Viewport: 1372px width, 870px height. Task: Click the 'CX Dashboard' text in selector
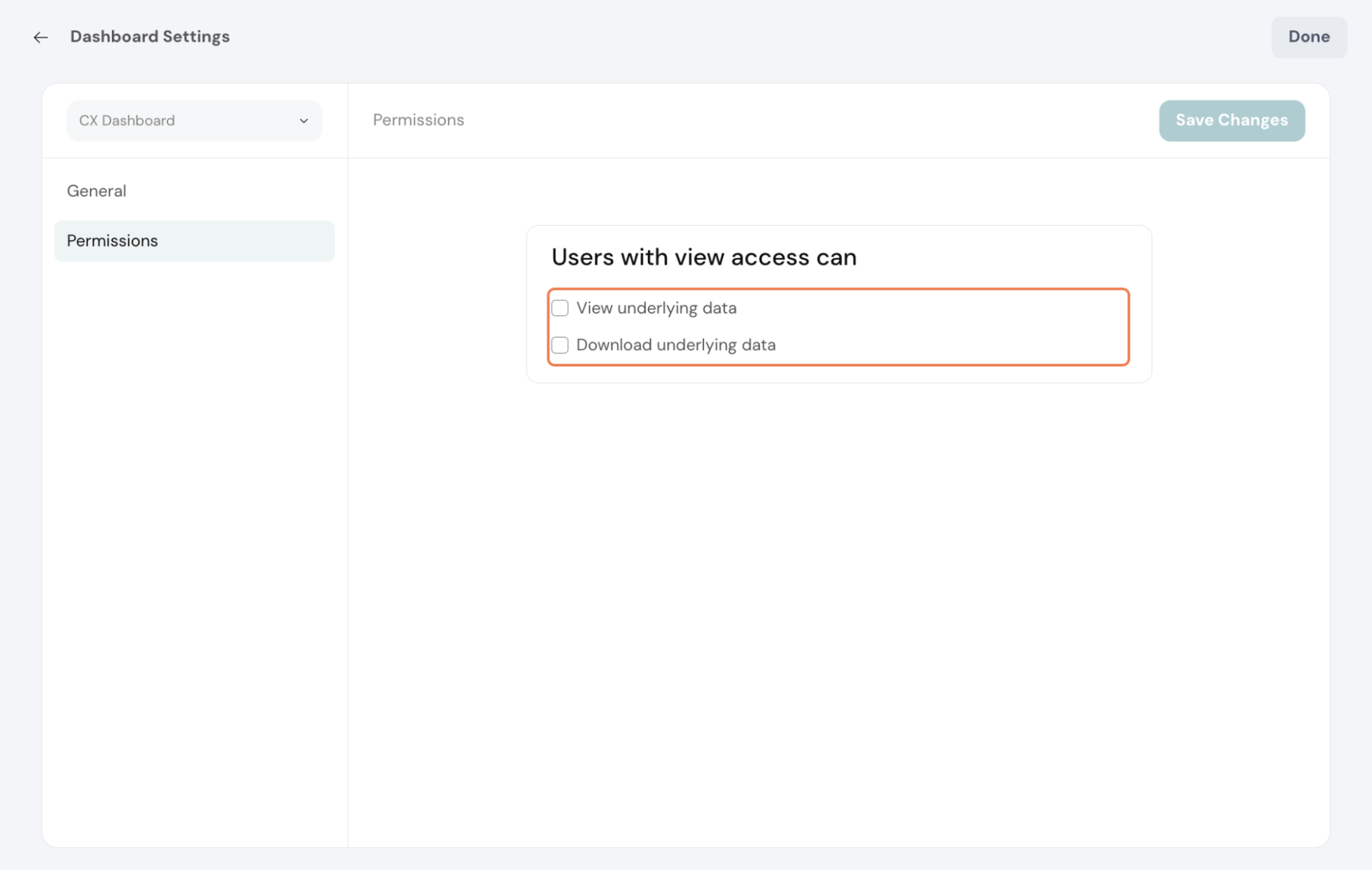click(x=127, y=121)
